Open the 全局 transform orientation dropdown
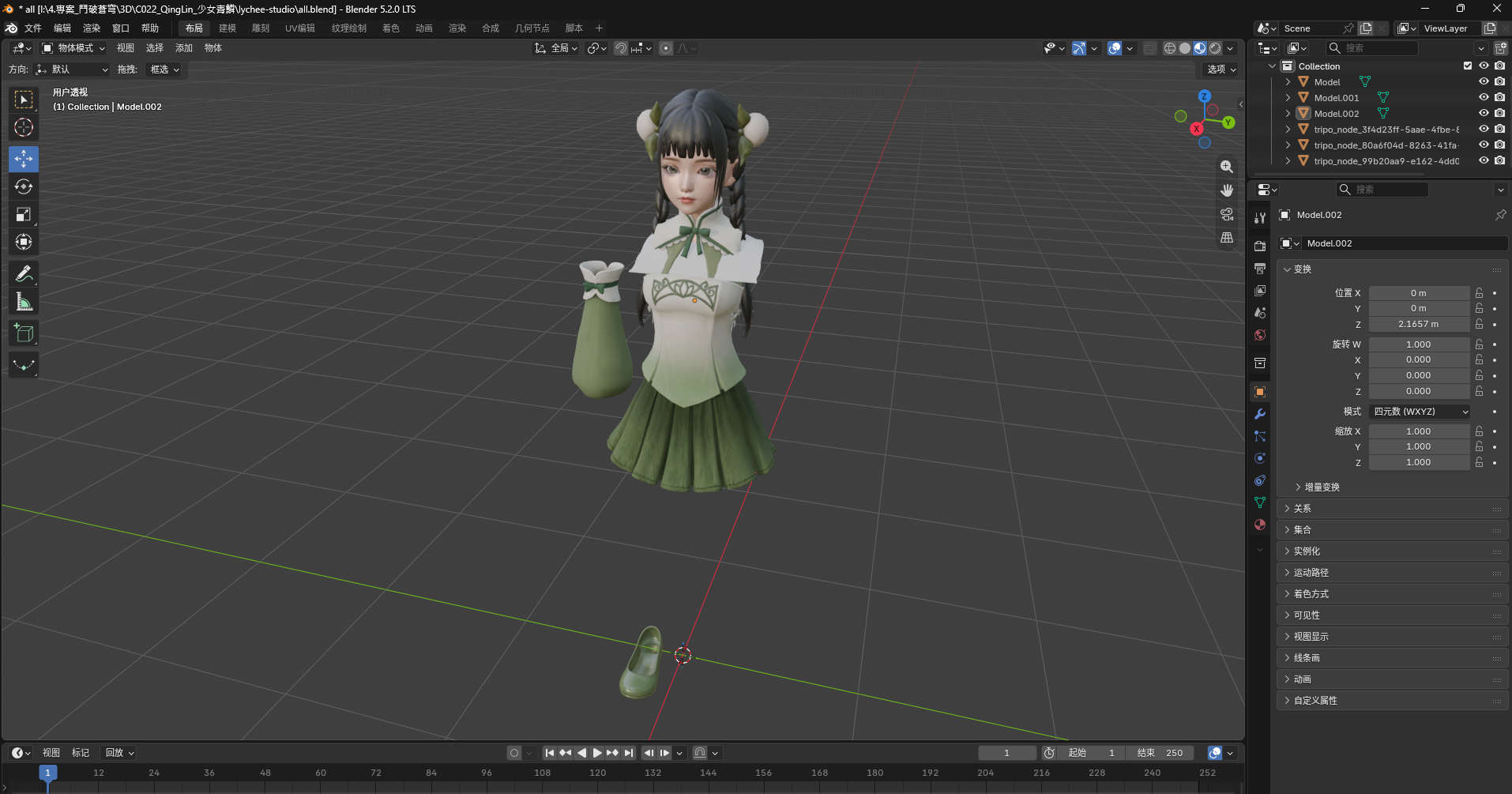Image resolution: width=1512 pixels, height=794 pixels. pyautogui.click(x=556, y=48)
